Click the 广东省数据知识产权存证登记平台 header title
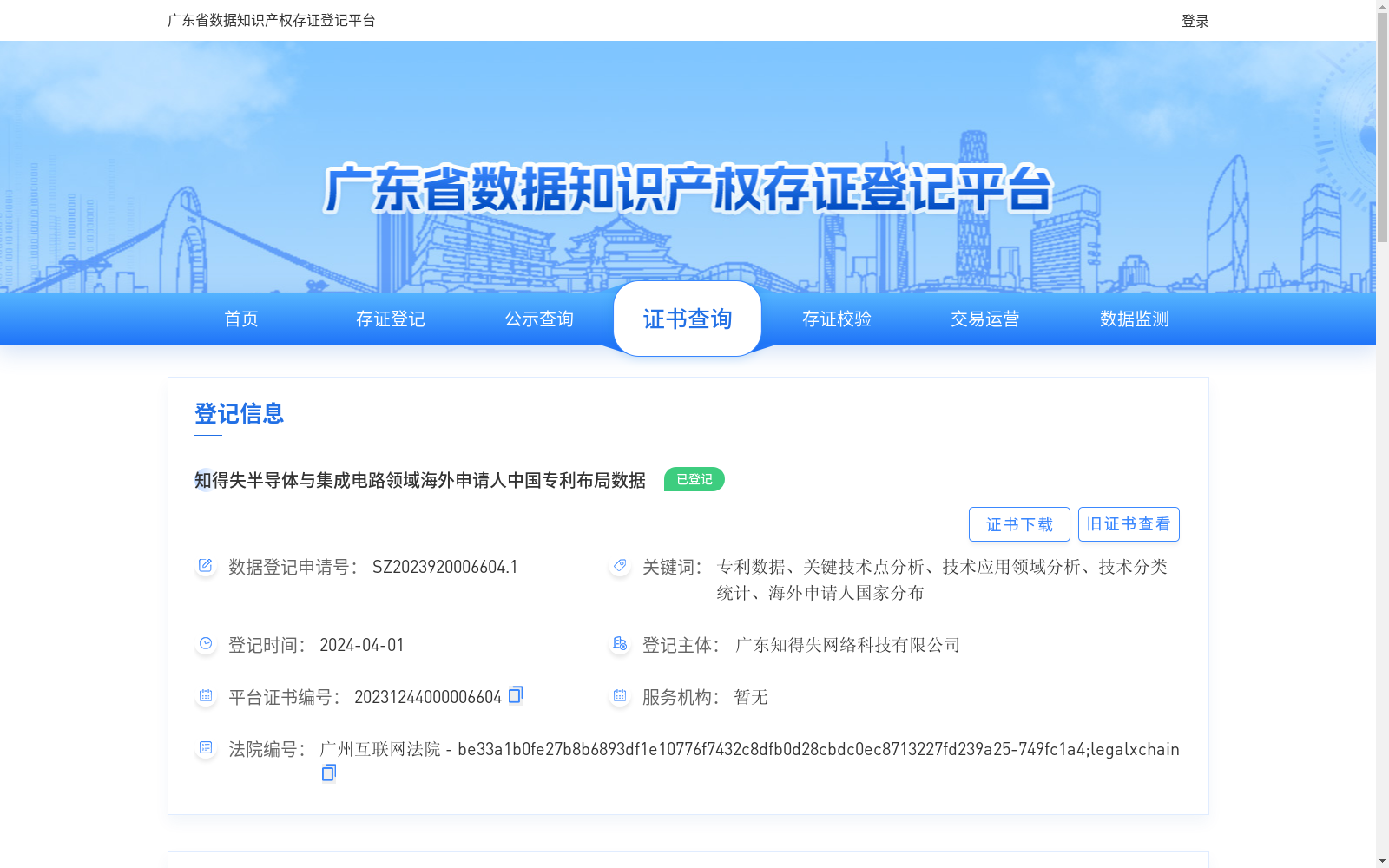Viewport: 1389px width, 868px height. point(272,20)
